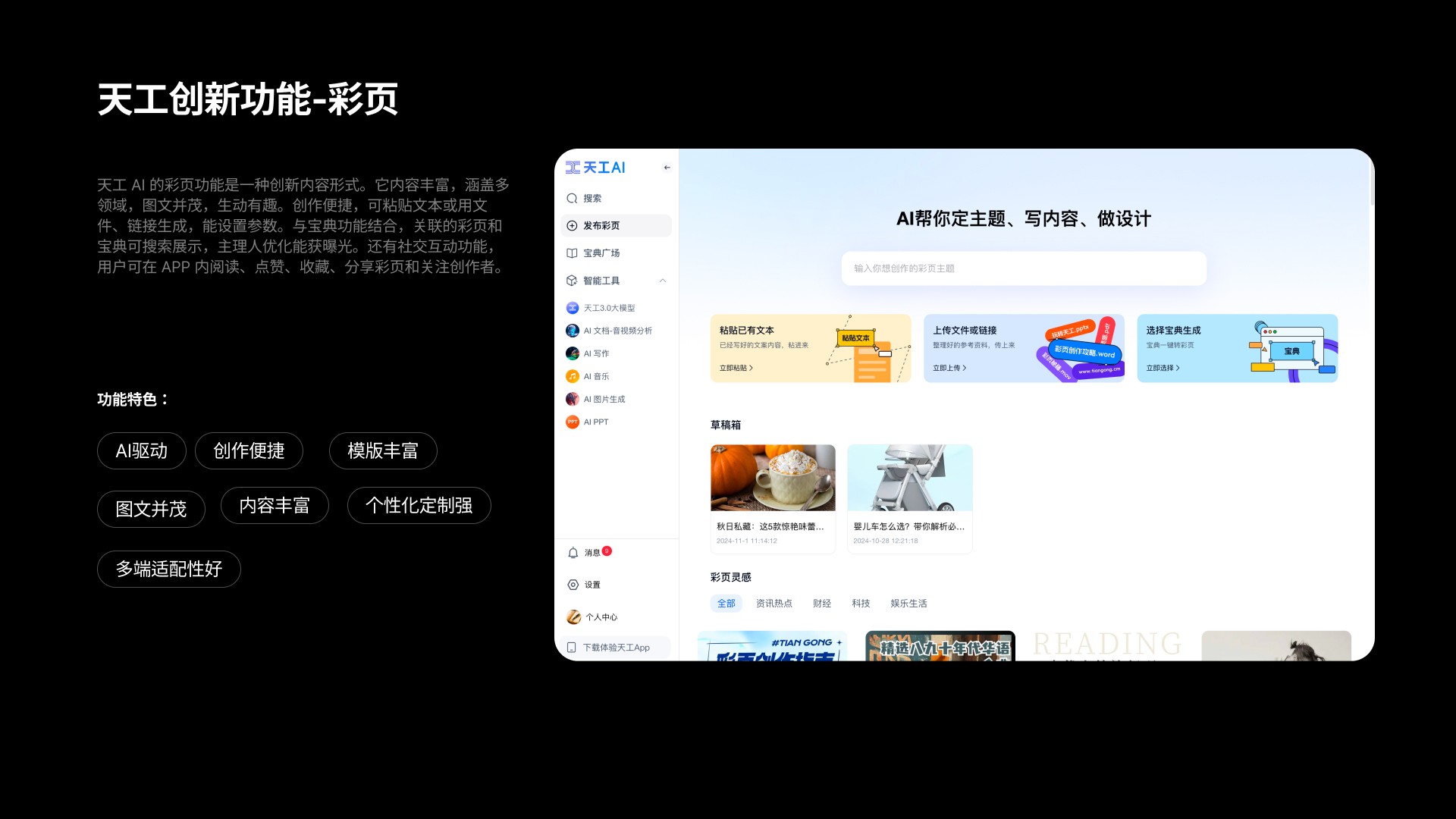Select the 全部 category tab
Image resolution: width=1456 pixels, height=819 pixels.
point(726,604)
